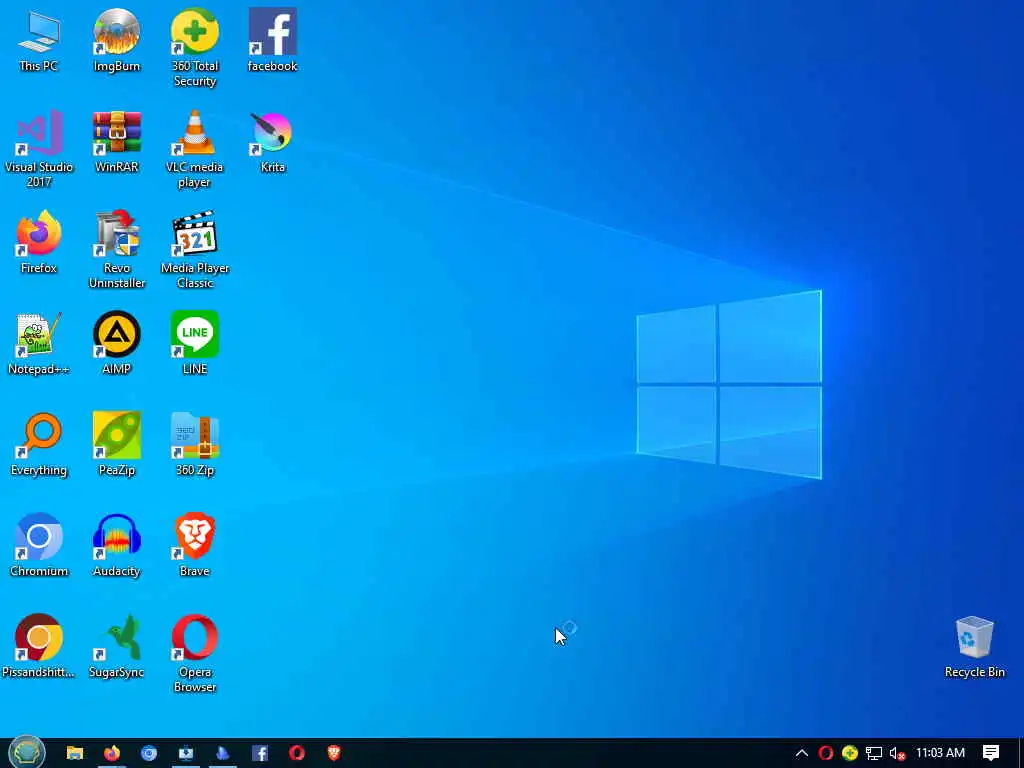Expand the hidden system tray icons

point(802,753)
